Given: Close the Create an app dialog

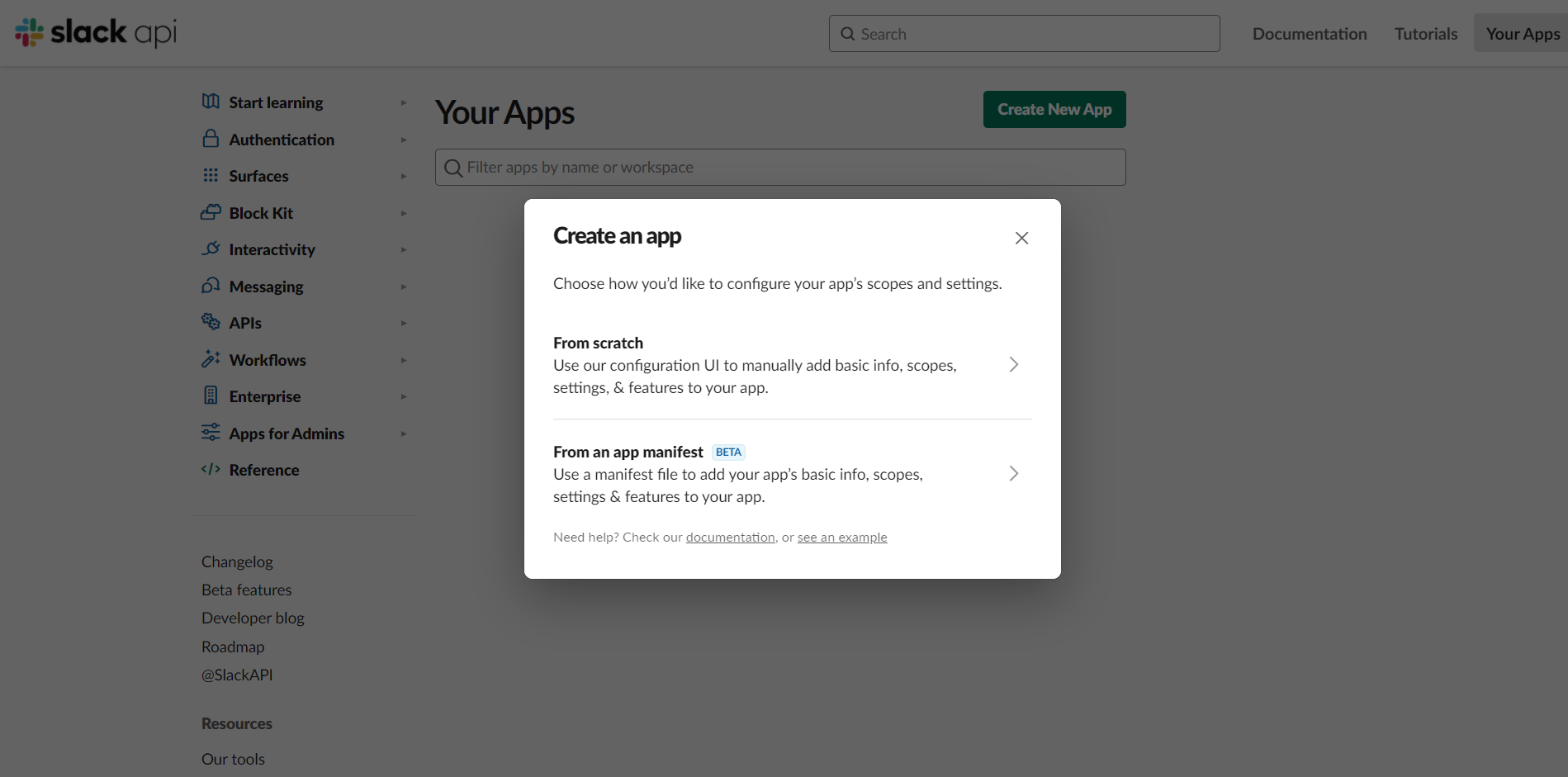Looking at the screenshot, I should click(1021, 238).
